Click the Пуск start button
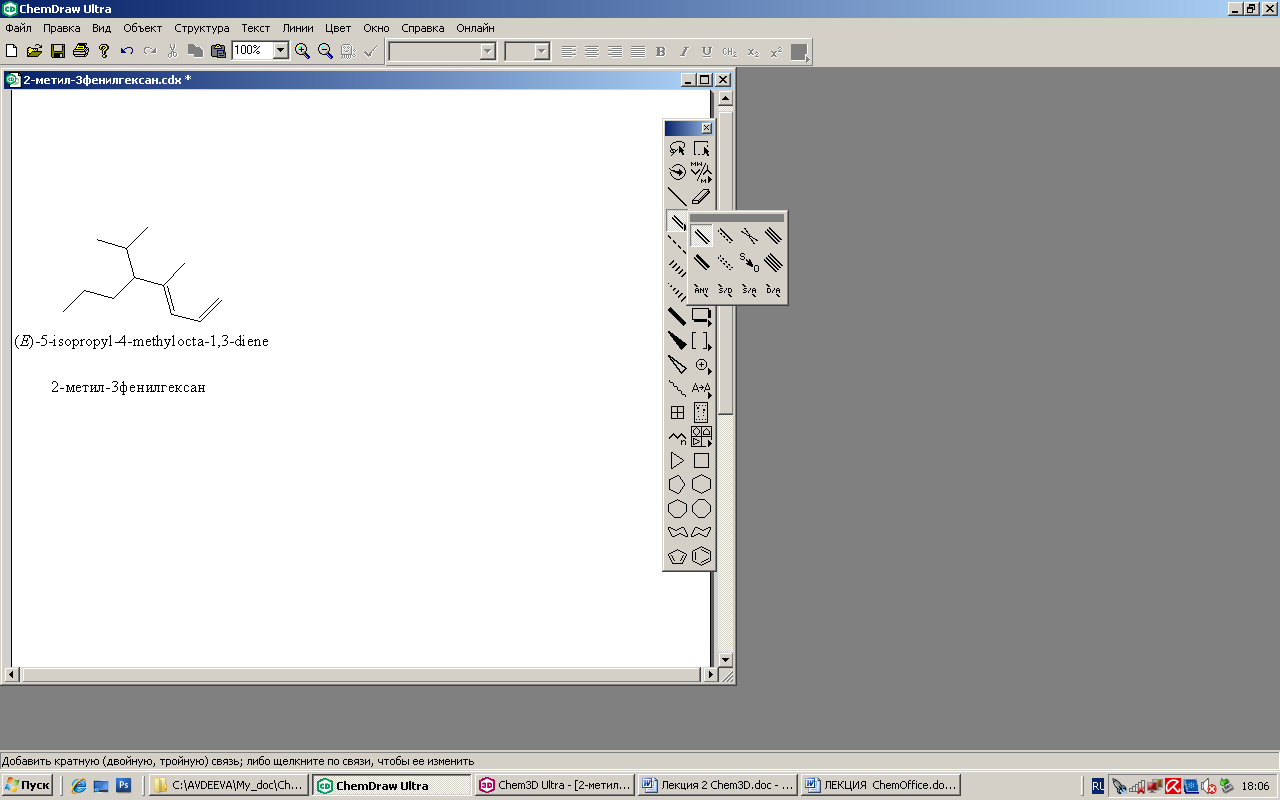 27,785
